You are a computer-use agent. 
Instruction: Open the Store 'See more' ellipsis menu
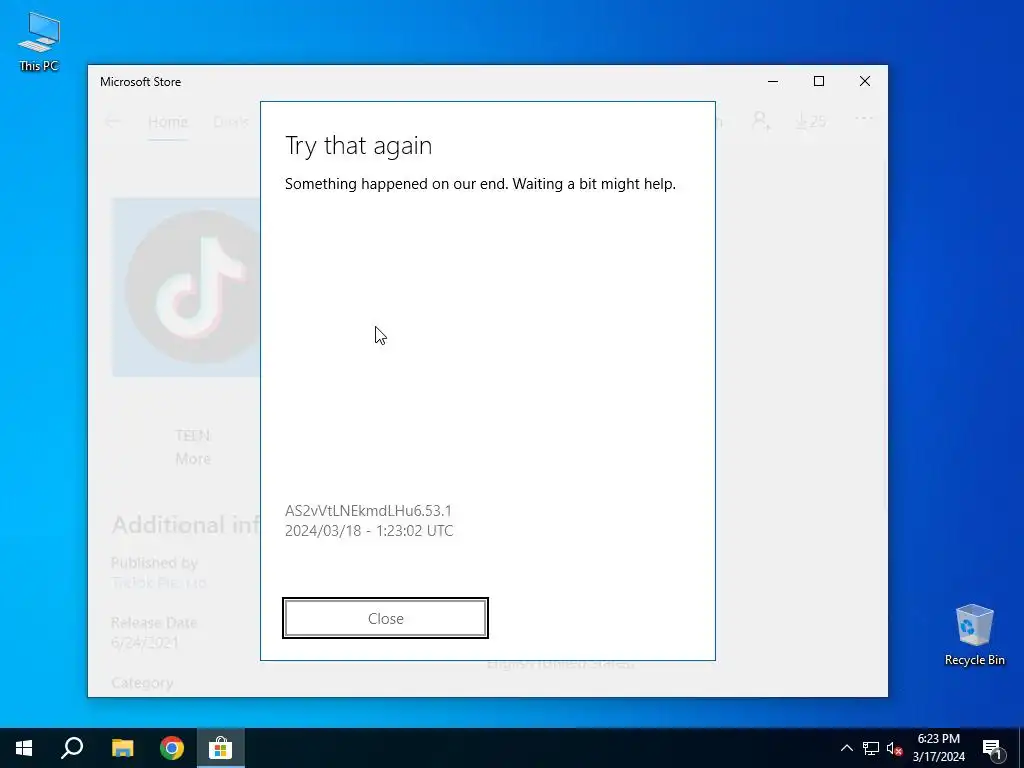click(863, 119)
